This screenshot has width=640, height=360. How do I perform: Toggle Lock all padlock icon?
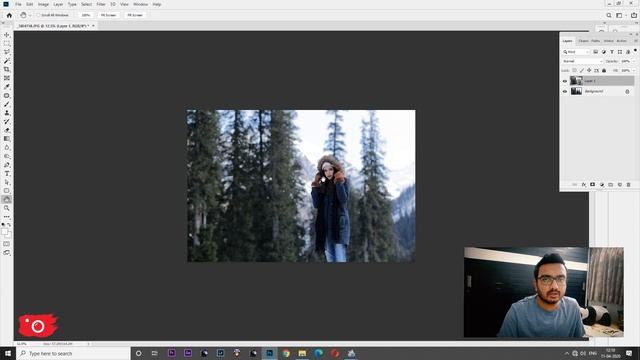[604, 71]
